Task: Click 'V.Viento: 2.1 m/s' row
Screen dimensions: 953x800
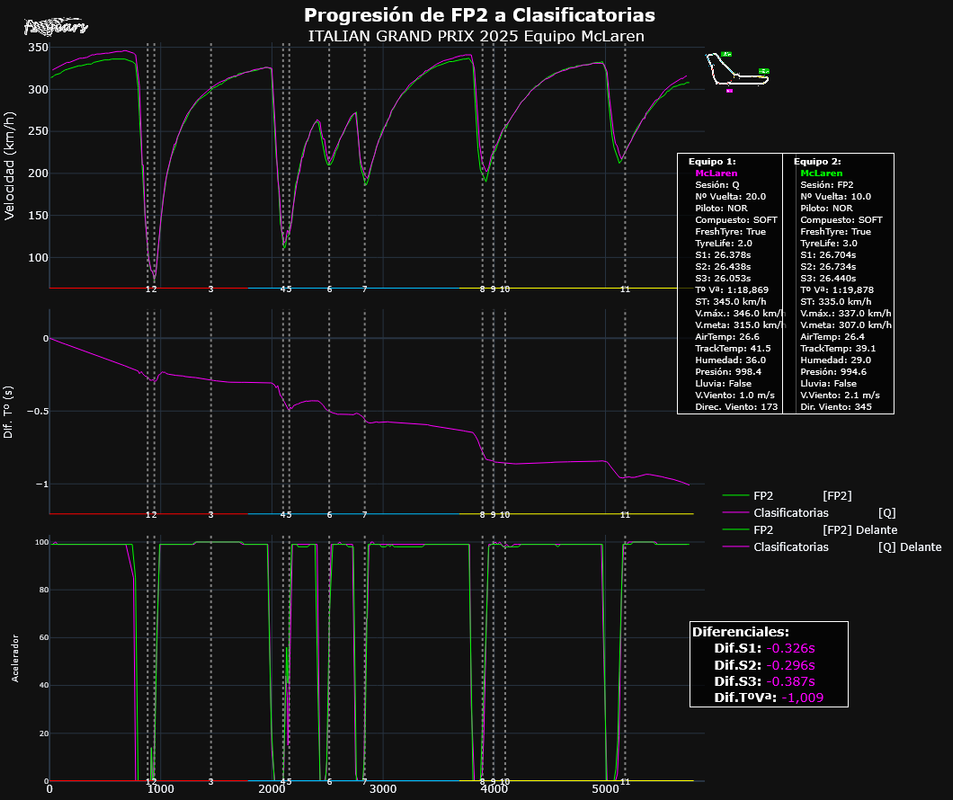Action: click(840, 395)
